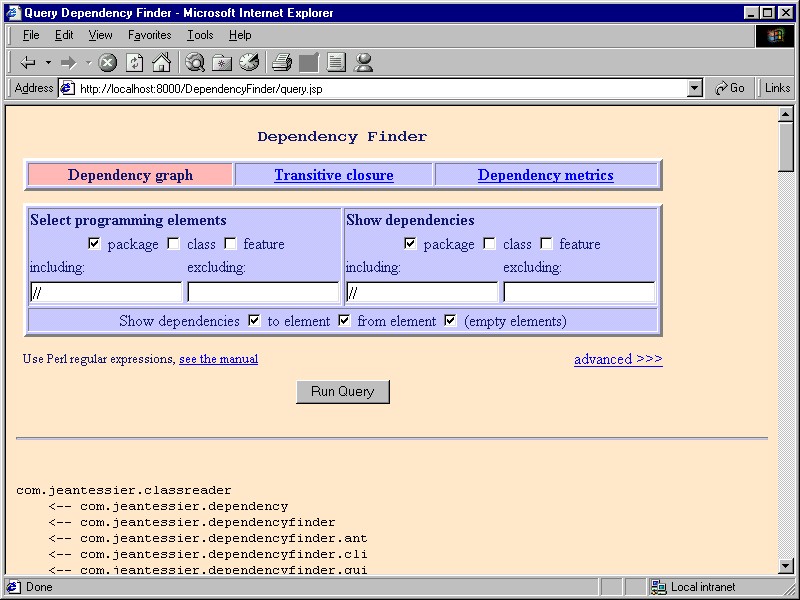
Task: Click the Internet Explorer title bar icon
Action: click(12, 13)
